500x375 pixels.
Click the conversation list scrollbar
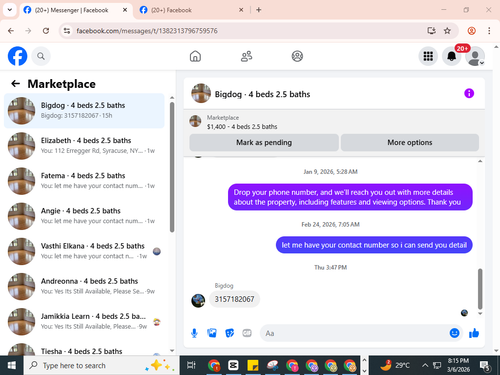[172, 167]
